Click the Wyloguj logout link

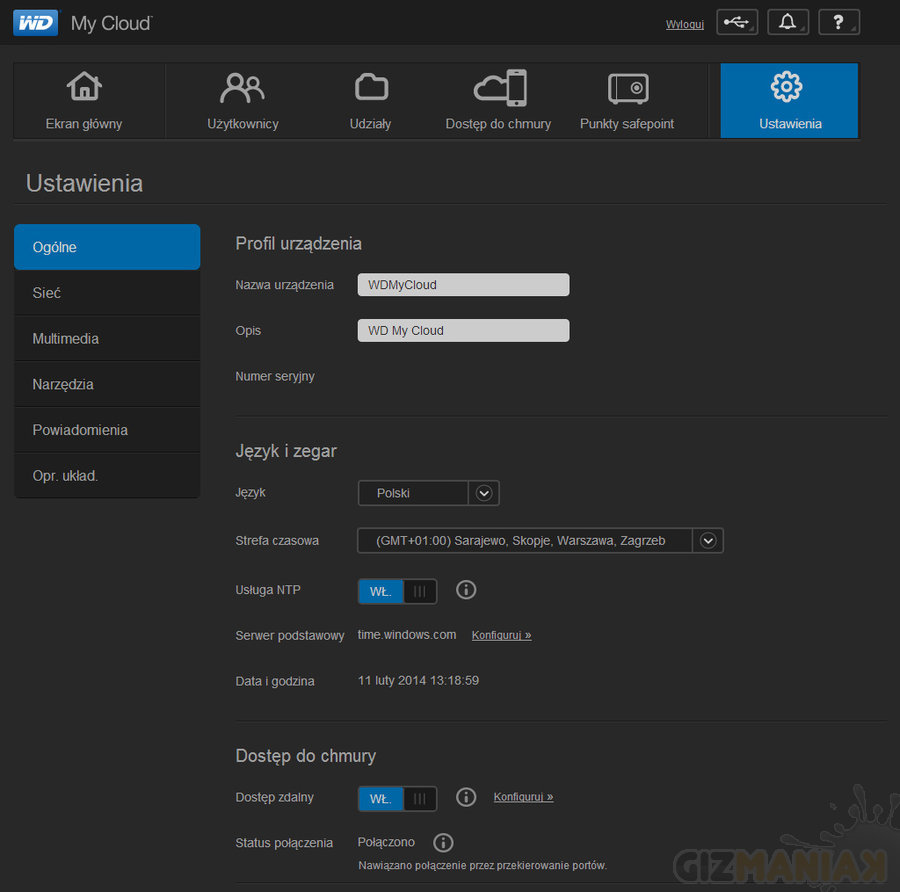685,24
